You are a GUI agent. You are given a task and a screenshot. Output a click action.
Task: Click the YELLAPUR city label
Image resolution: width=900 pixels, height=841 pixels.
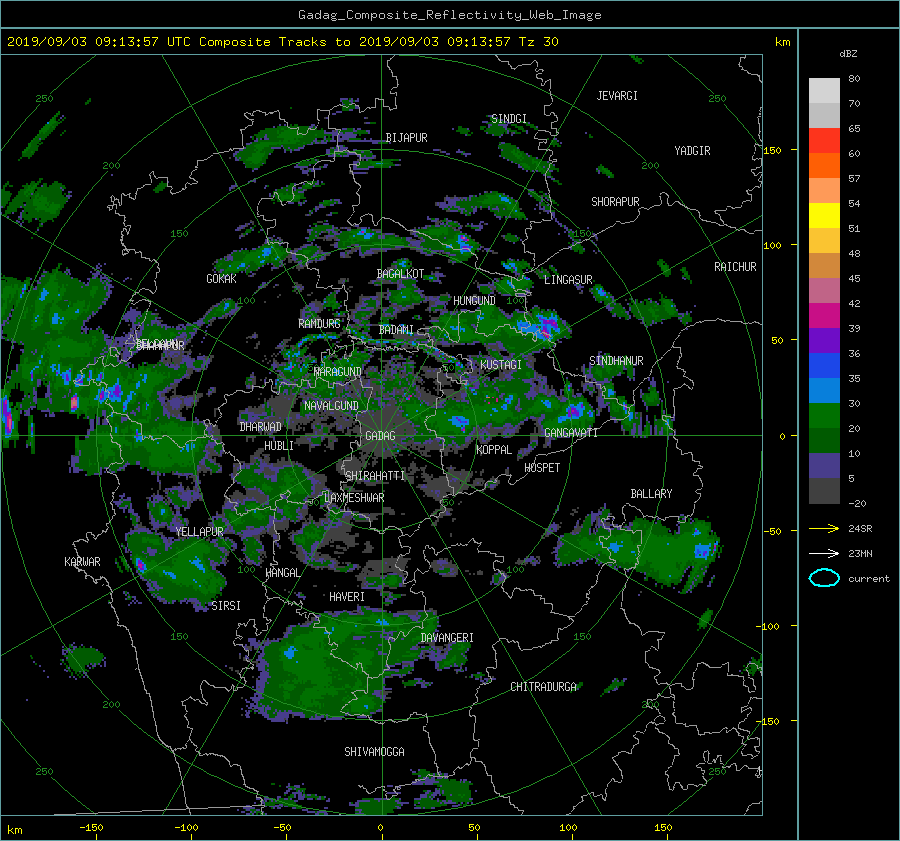[199, 532]
